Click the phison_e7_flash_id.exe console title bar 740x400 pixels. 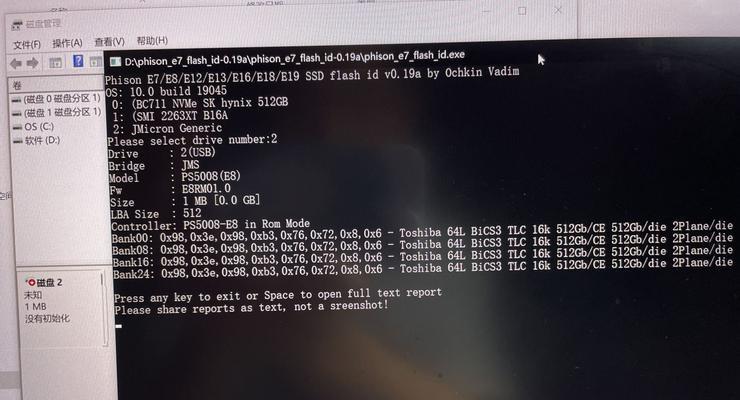[326, 58]
